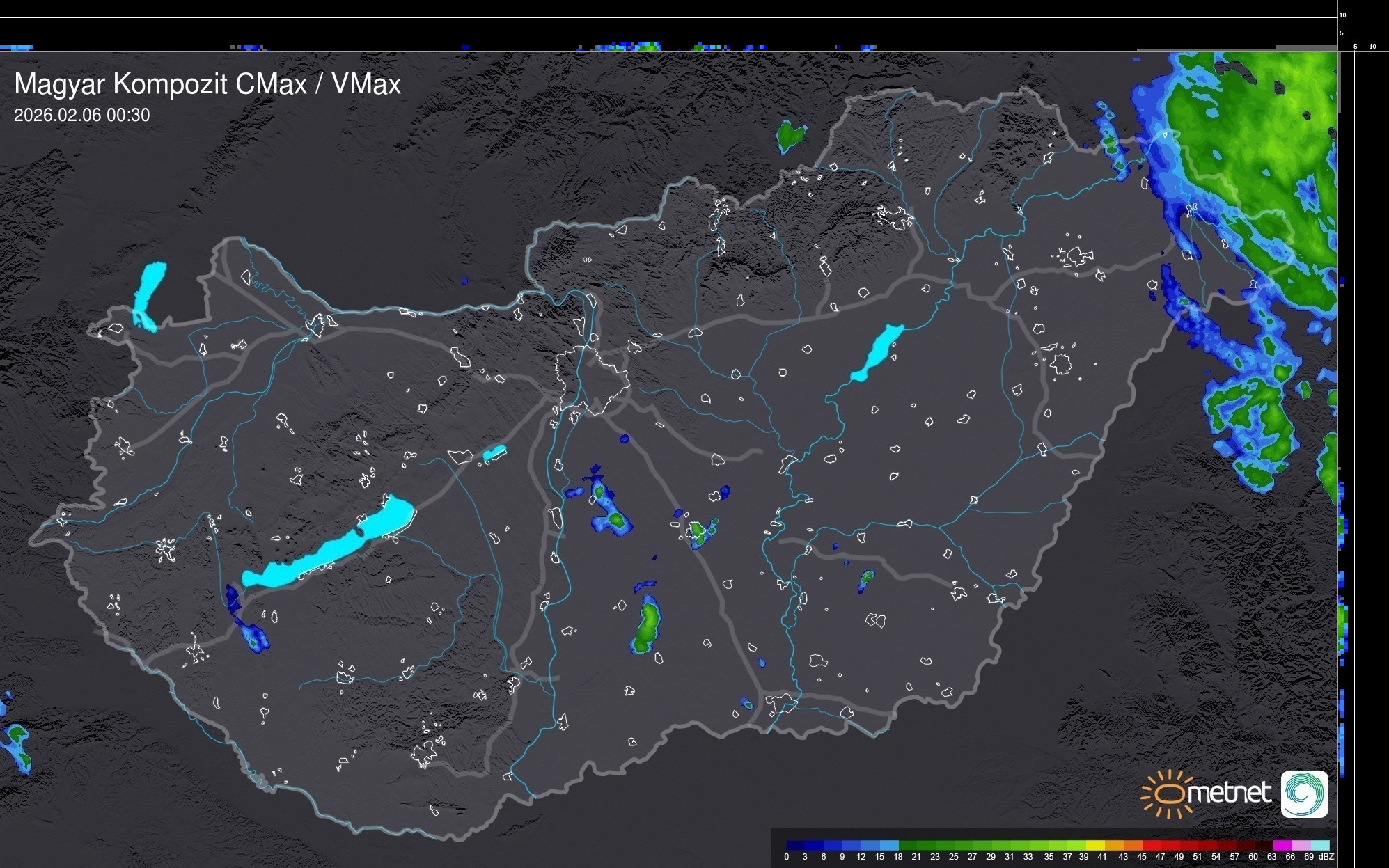Click the teal swirl radar logo
This screenshot has height=868, width=1389.
[x=1304, y=794]
